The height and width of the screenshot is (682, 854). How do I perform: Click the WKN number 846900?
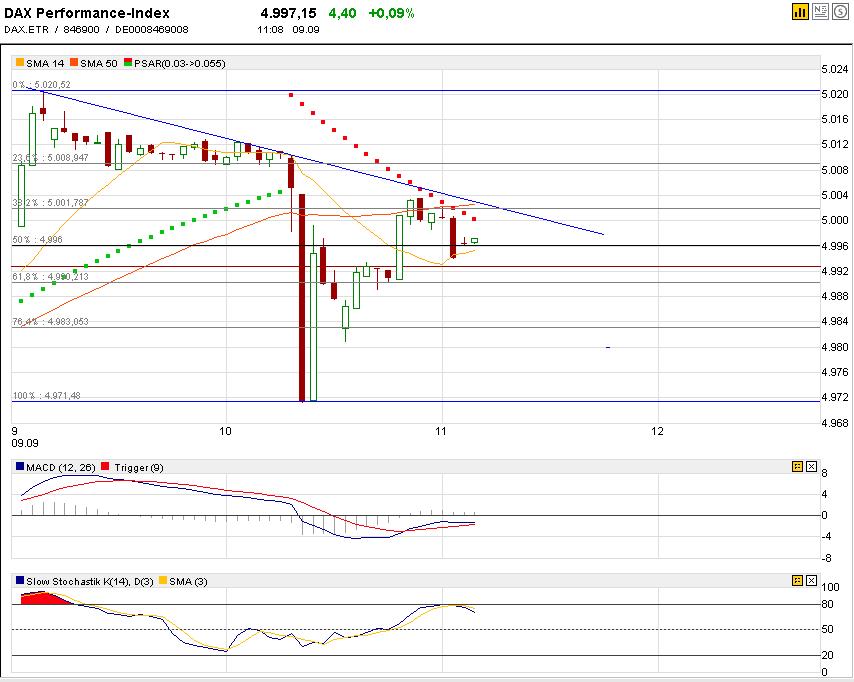(82, 29)
